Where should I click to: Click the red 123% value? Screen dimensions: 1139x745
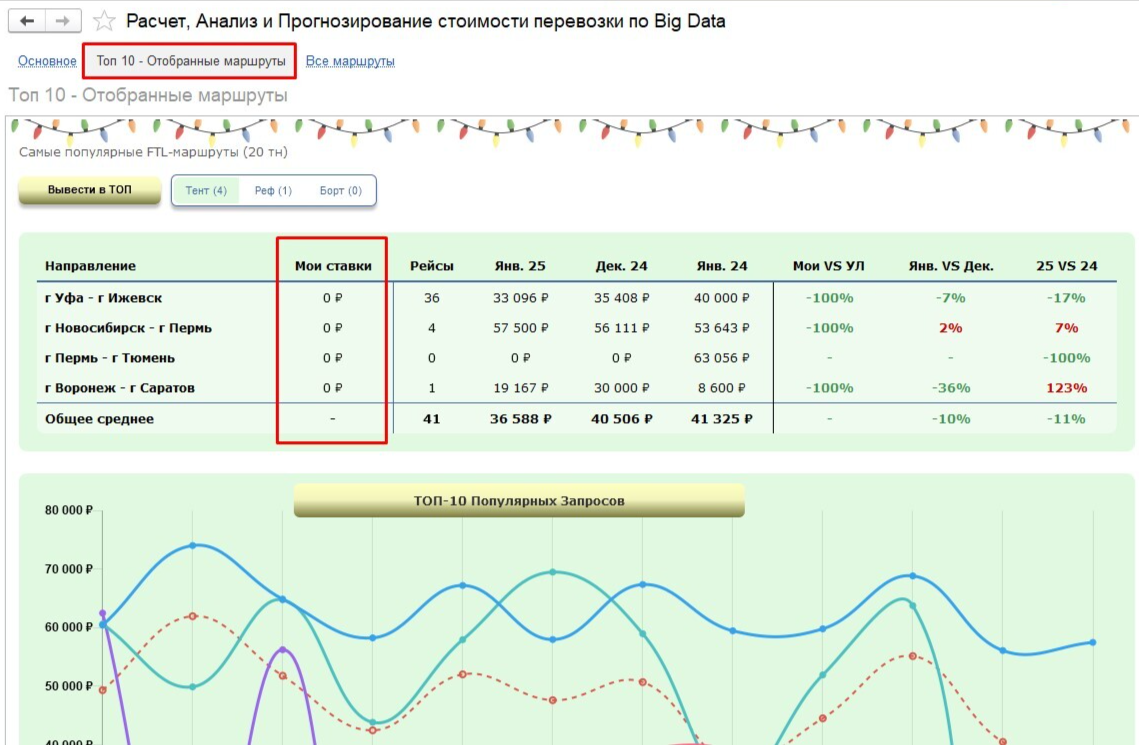coord(1066,388)
